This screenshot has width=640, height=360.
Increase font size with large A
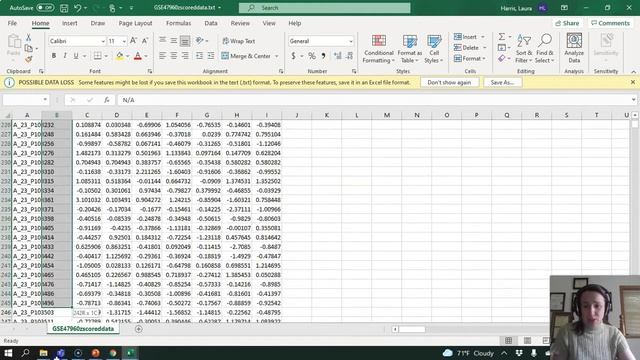point(133,41)
